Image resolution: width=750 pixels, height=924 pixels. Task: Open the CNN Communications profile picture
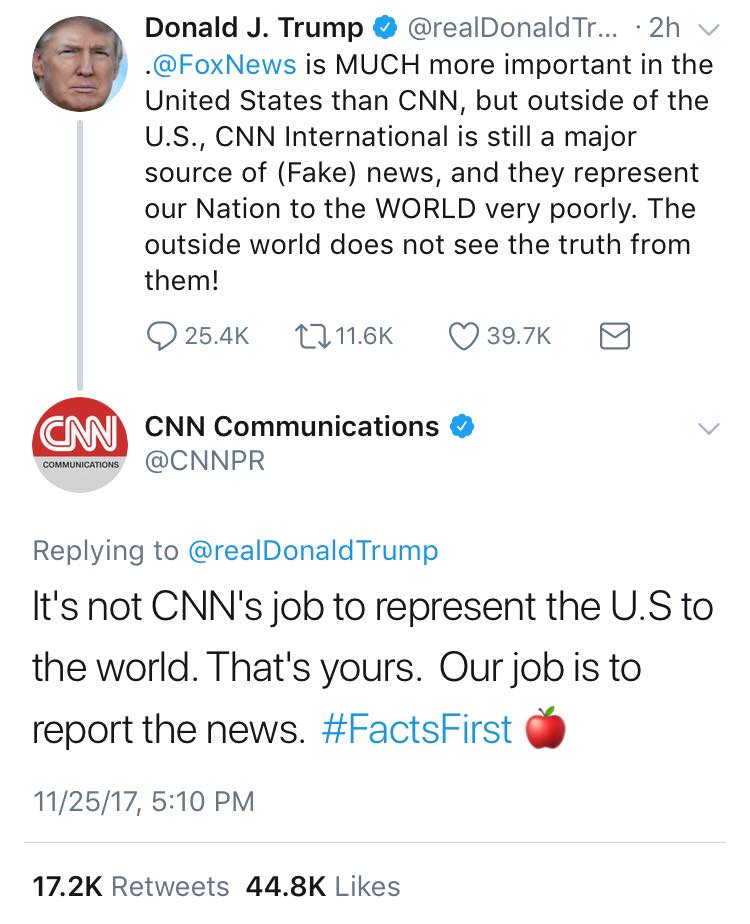[x=79, y=444]
